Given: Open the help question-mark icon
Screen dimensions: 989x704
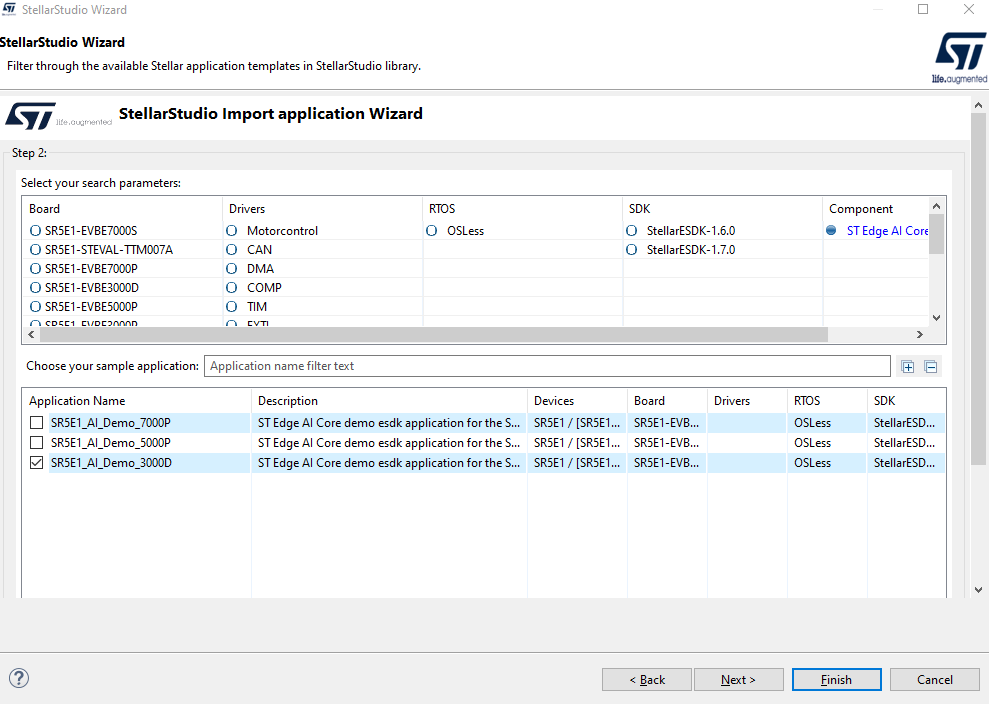Looking at the screenshot, I should [x=18, y=678].
